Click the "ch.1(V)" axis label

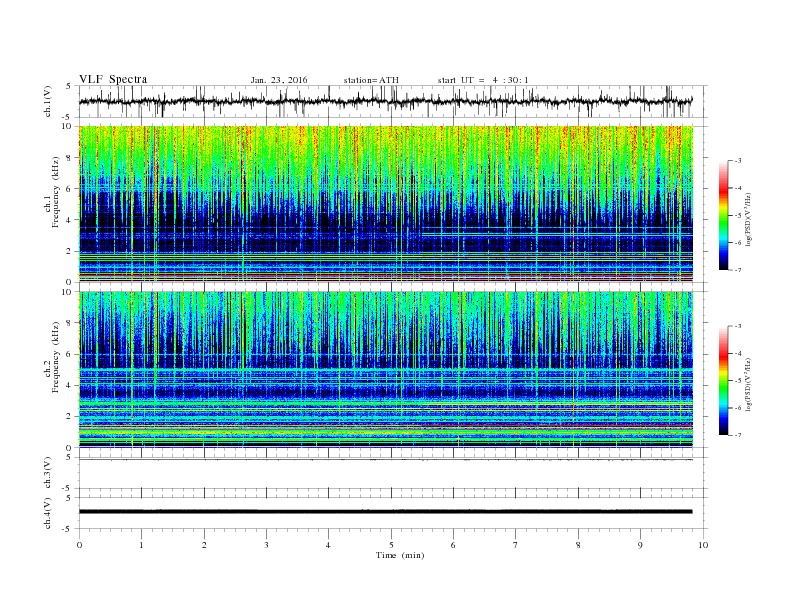48,101
